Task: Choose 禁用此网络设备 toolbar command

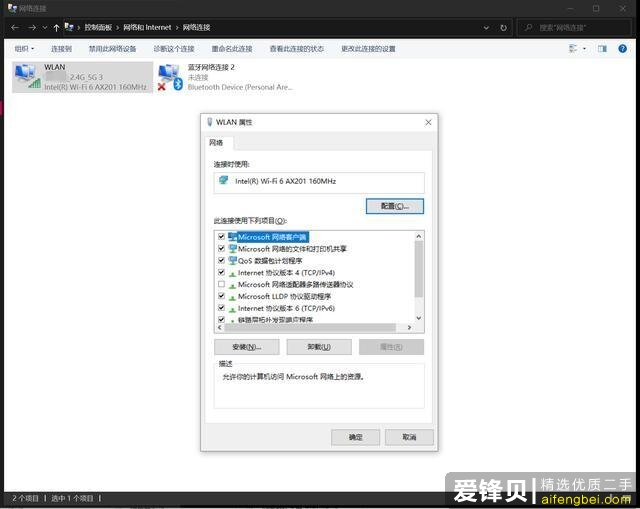Action: click(x=112, y=49)
